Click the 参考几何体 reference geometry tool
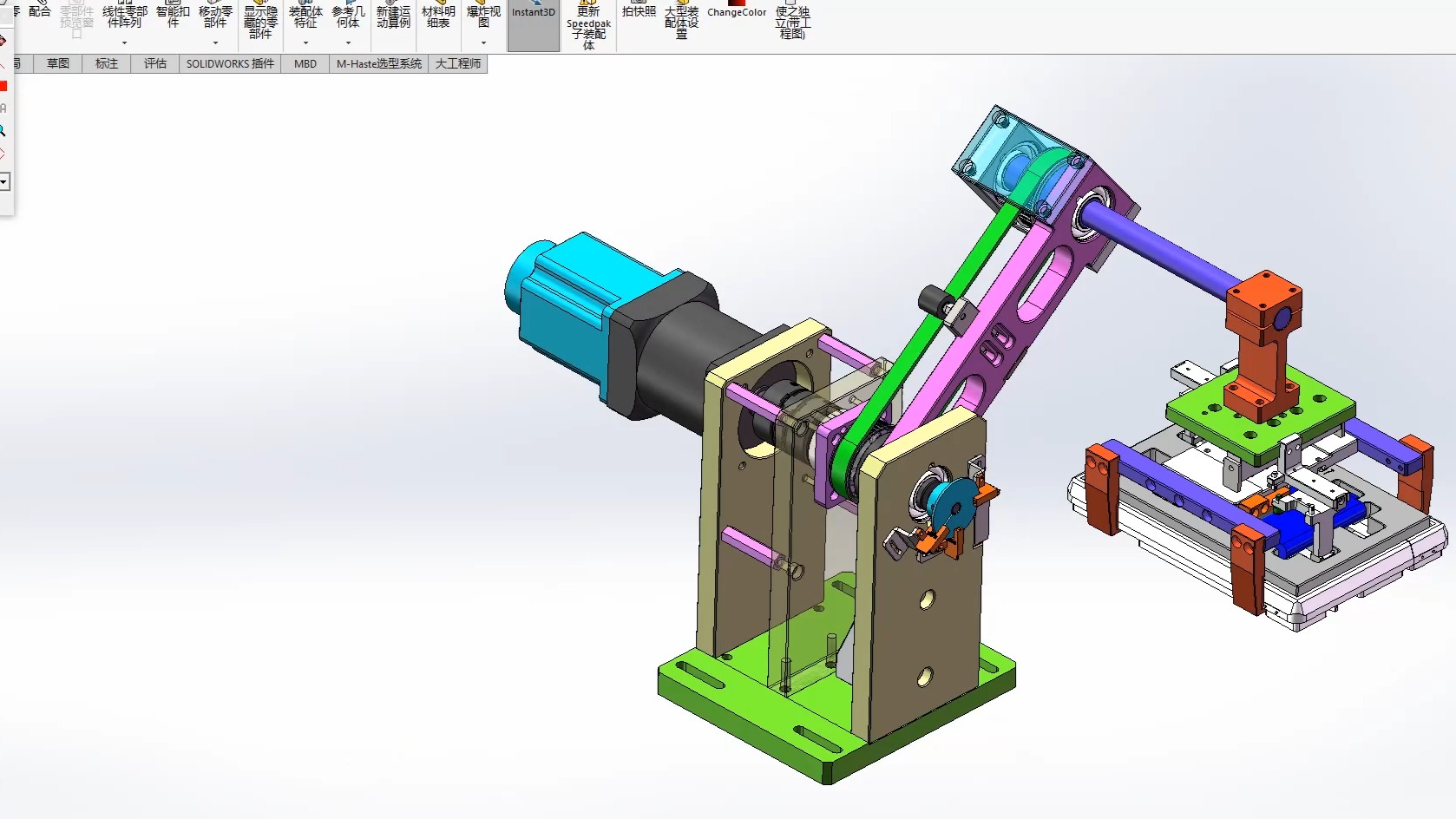Screen dimensions: 1456x819 click(x=348, y=16)
